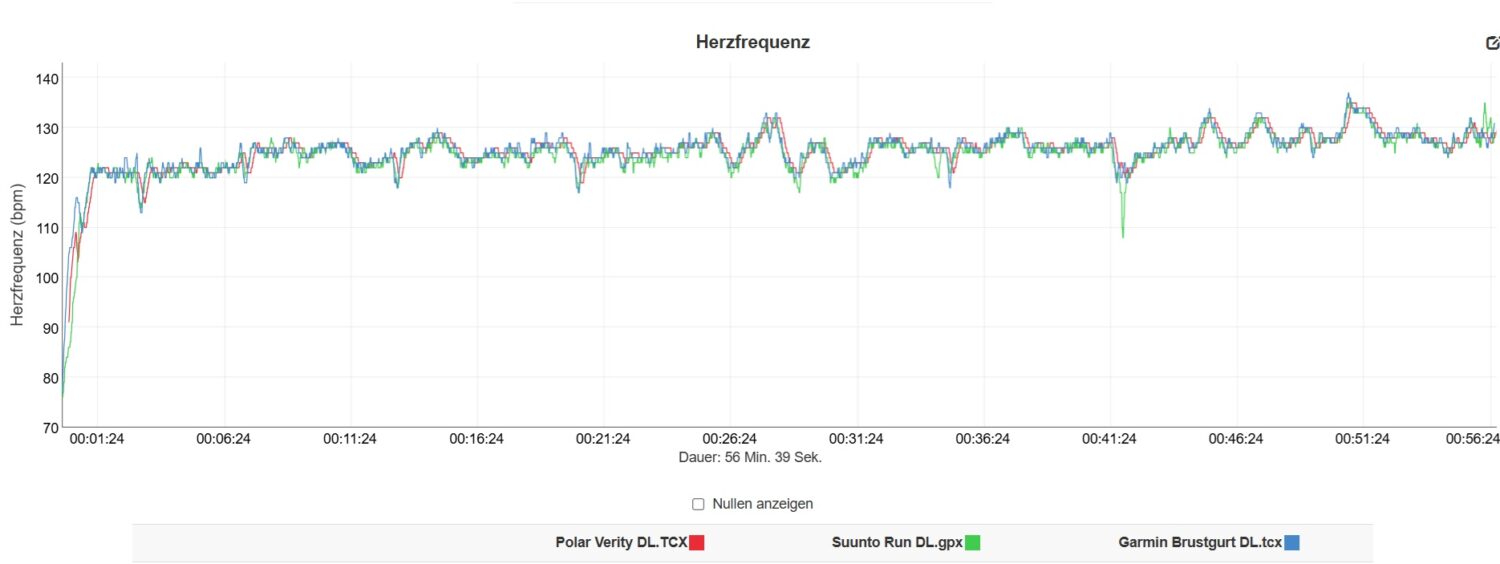Click the red Polar Verity color swatch

point(697,543)
